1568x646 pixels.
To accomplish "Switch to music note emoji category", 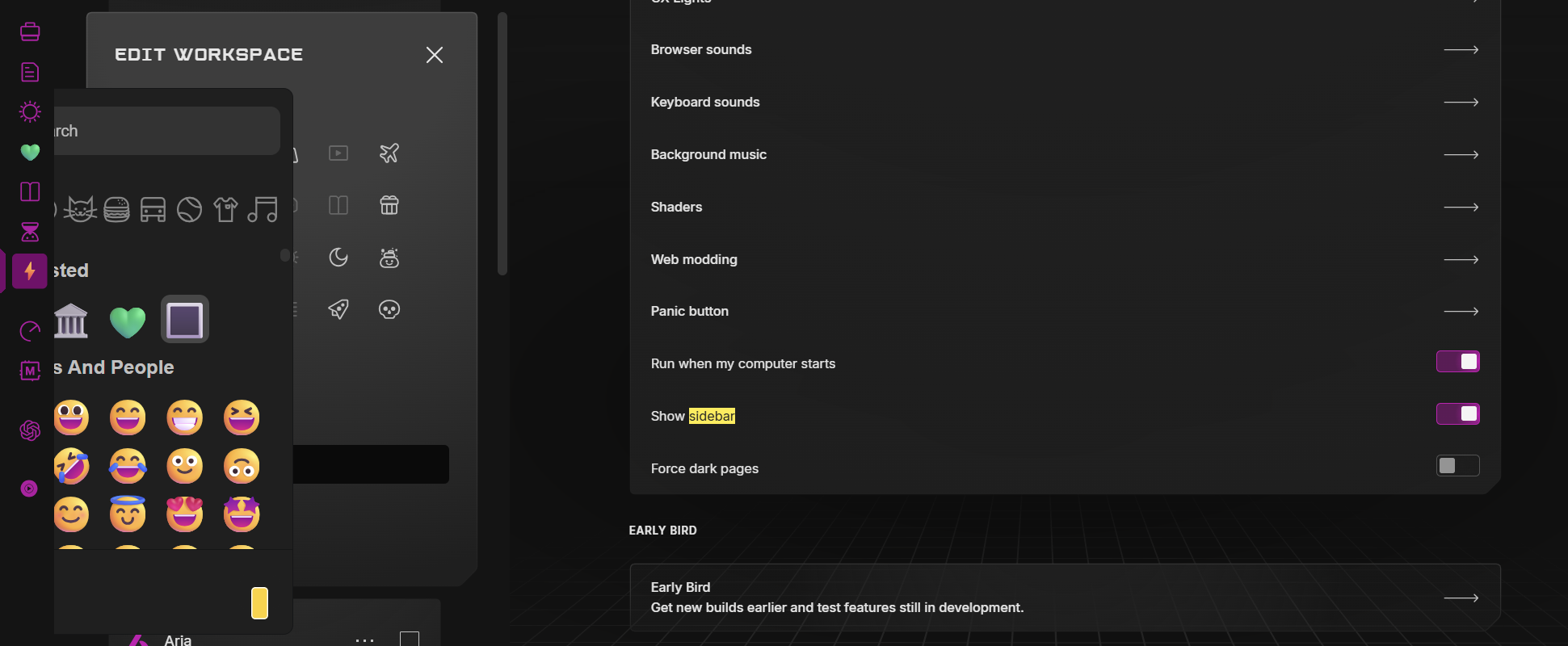I will click(263, 210).
